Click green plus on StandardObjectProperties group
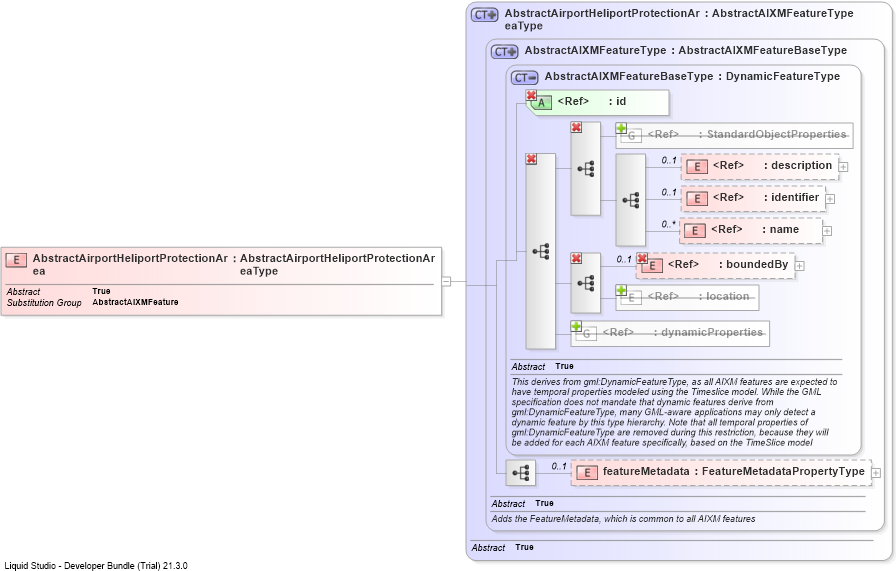This screenshot has width=896, height=571. tap(621, 128)
